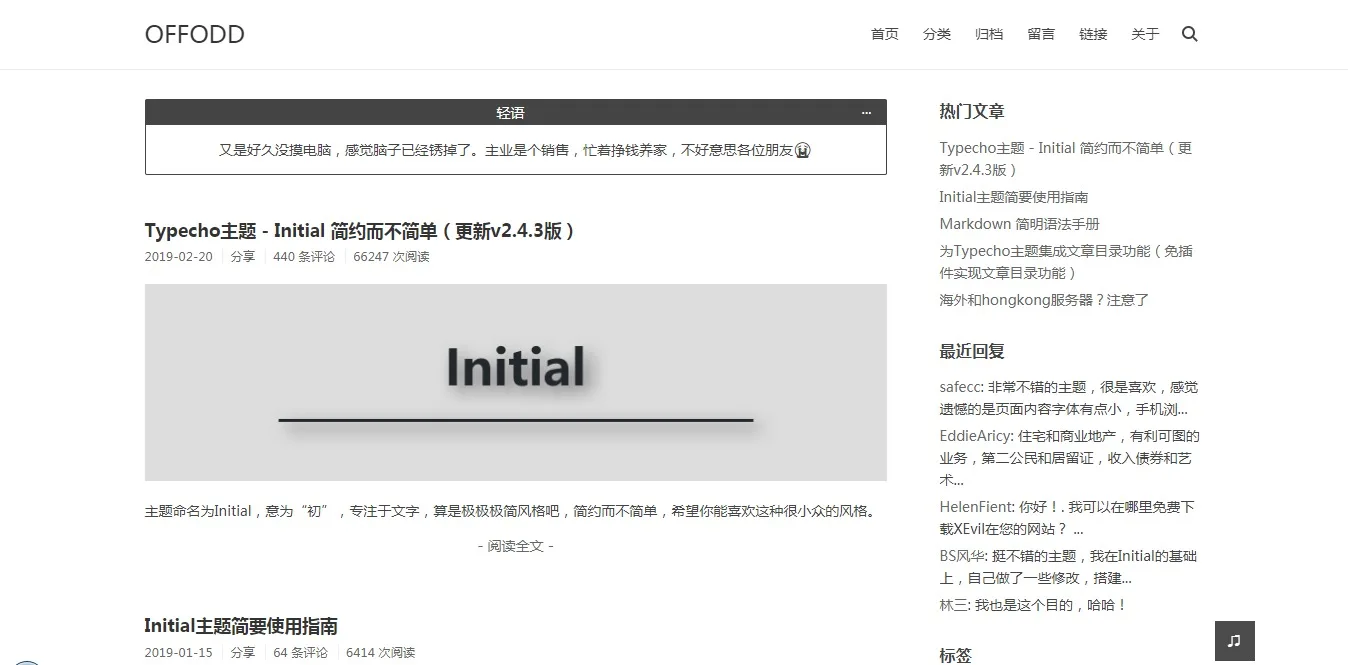Open the 关于 page
The image size is (1348, 665).
pos(1144,33)
